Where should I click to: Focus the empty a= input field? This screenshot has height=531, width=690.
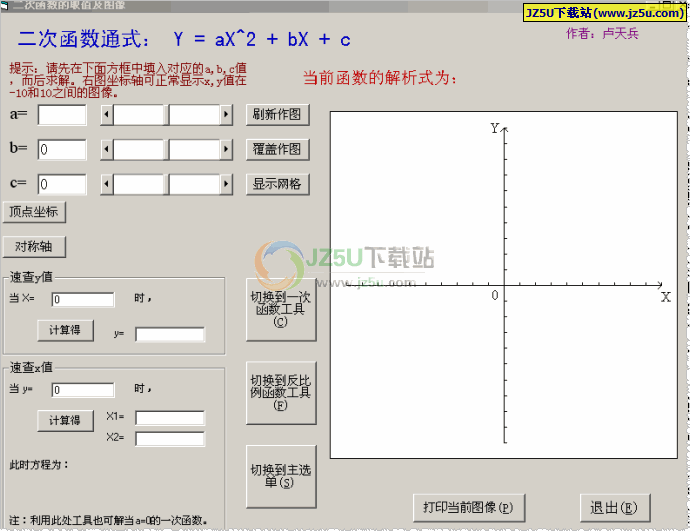[x=62, y=115]
